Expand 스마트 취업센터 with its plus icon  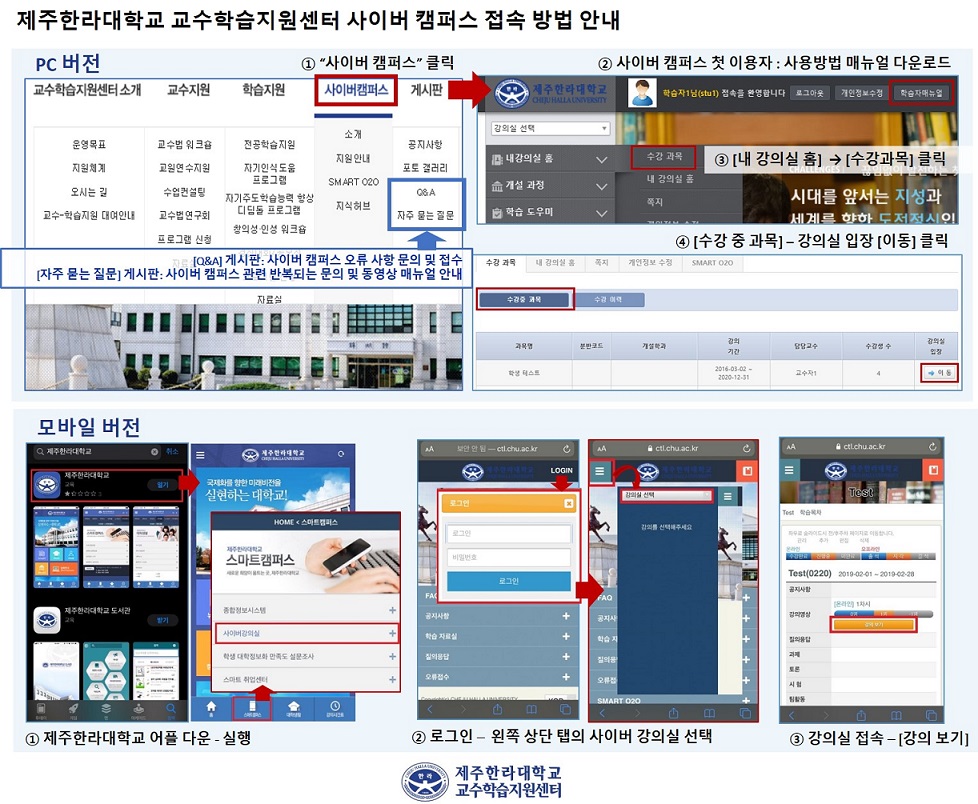click(x=392, y=679)
